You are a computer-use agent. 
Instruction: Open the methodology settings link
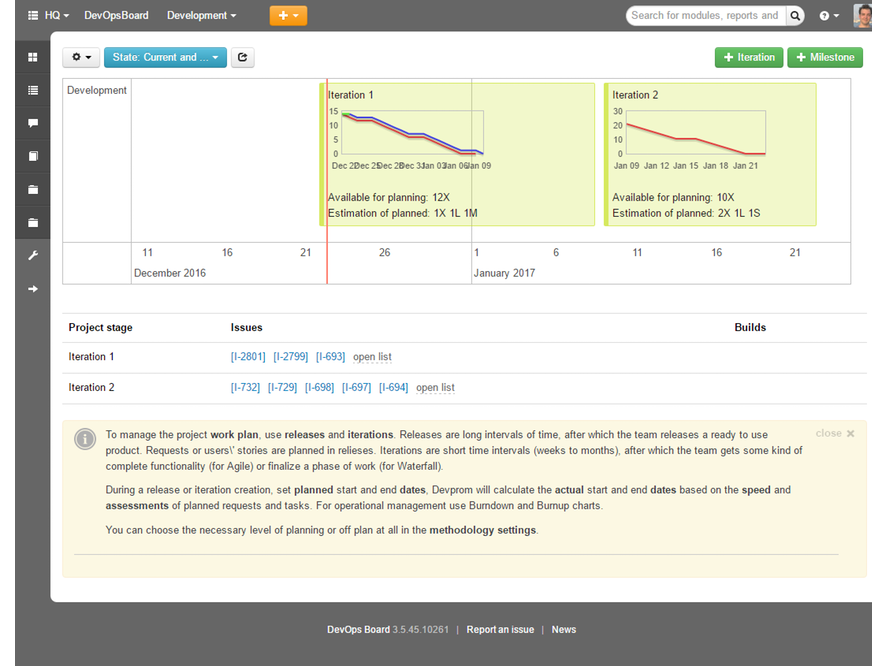483,530
